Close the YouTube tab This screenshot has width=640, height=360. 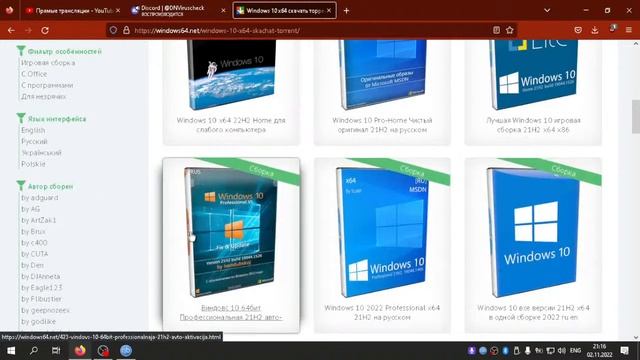[118, 11]
